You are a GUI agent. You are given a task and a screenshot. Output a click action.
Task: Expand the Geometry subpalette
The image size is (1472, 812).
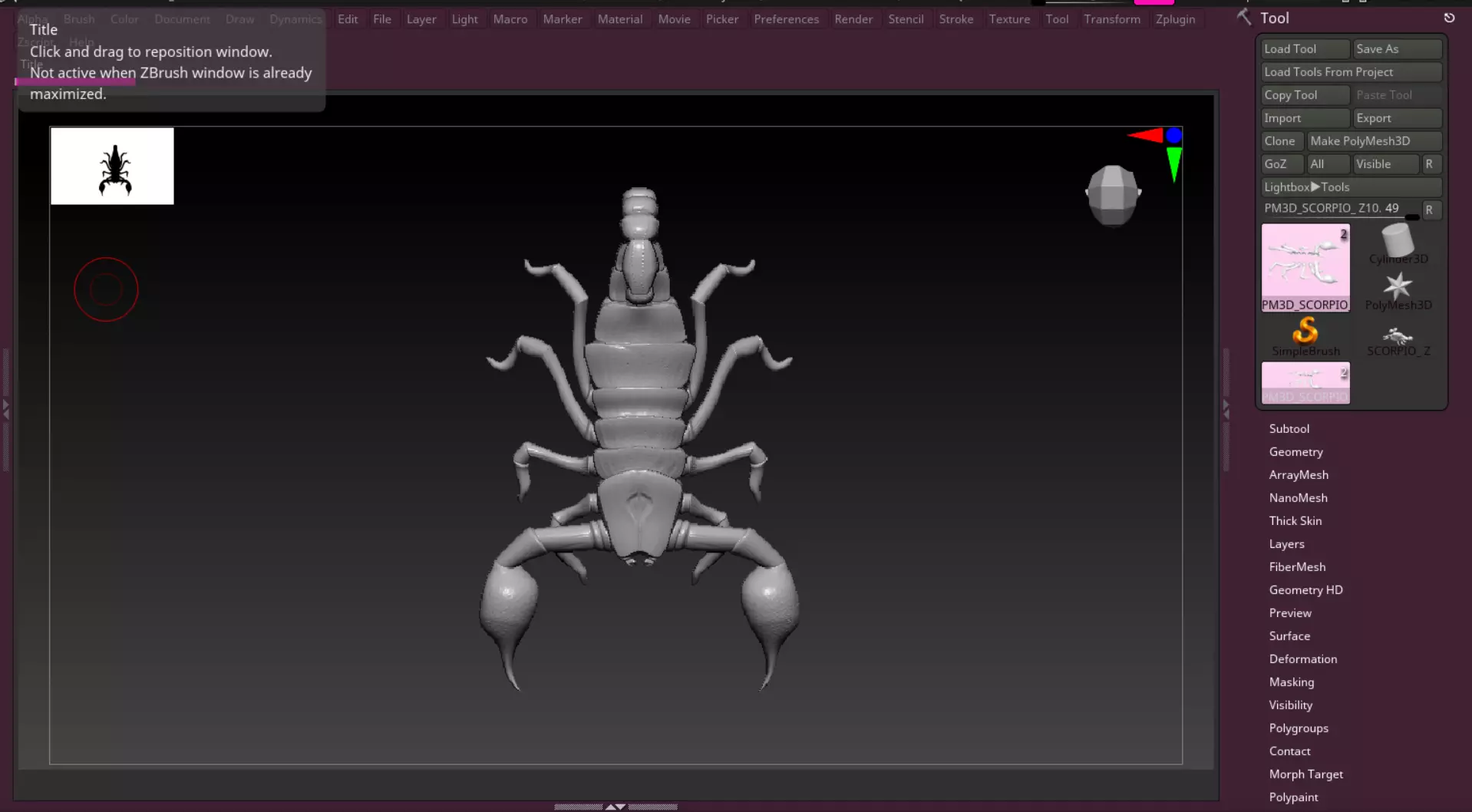tap(1295, 451)
